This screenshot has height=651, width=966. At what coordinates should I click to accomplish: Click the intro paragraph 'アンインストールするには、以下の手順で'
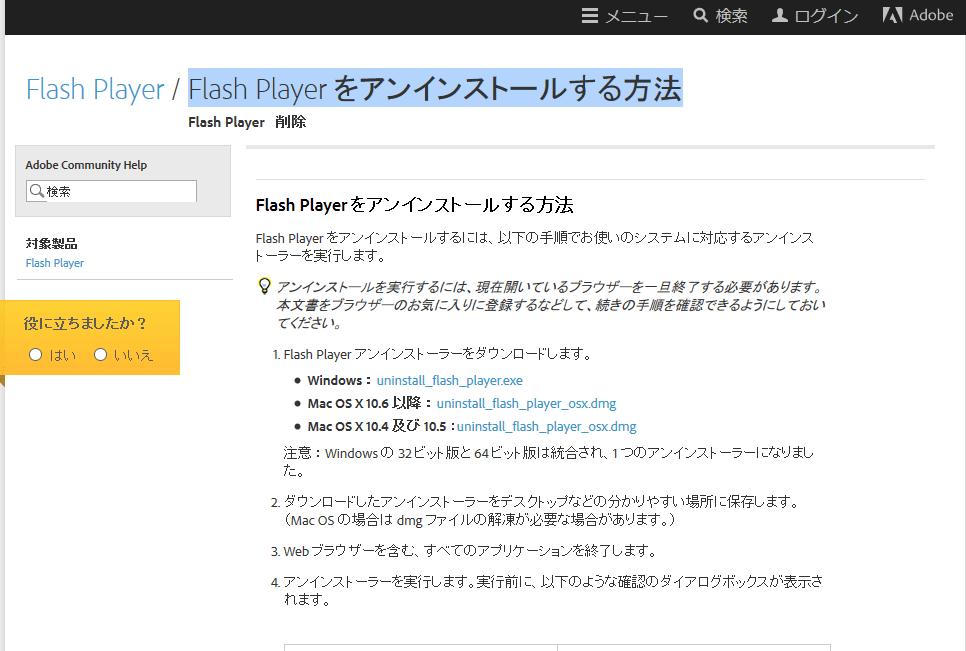tap(535, 246)
